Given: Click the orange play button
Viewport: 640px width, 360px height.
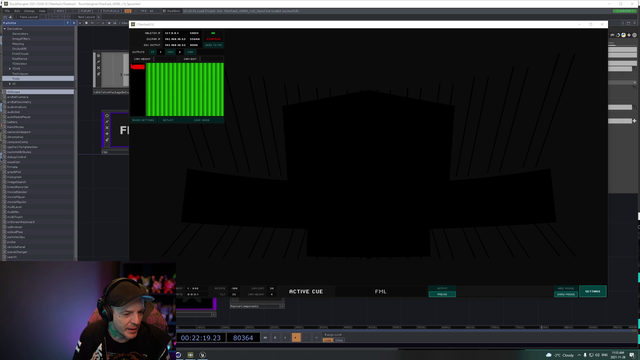Looking at the screenshot, I should point(296,338).
